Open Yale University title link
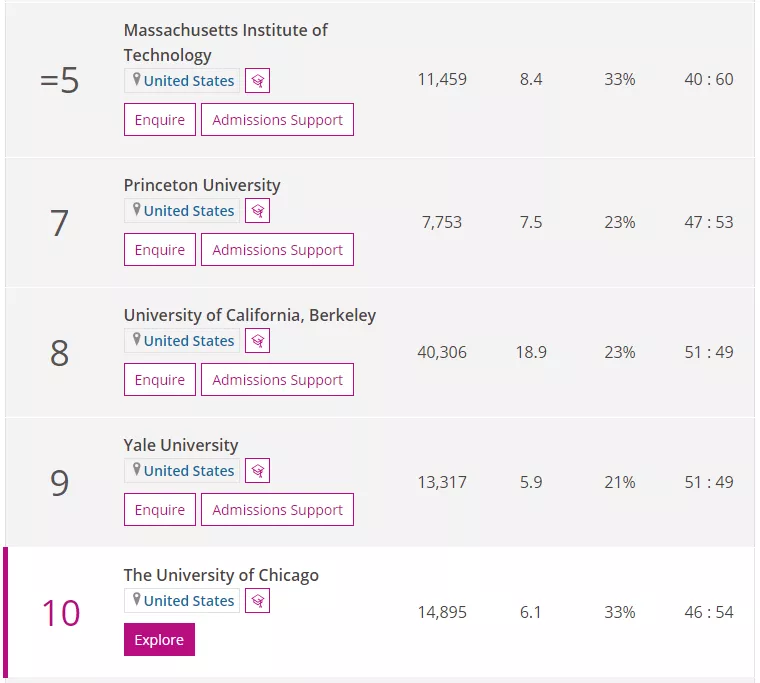Screen dimensions: 760x683 181,445
